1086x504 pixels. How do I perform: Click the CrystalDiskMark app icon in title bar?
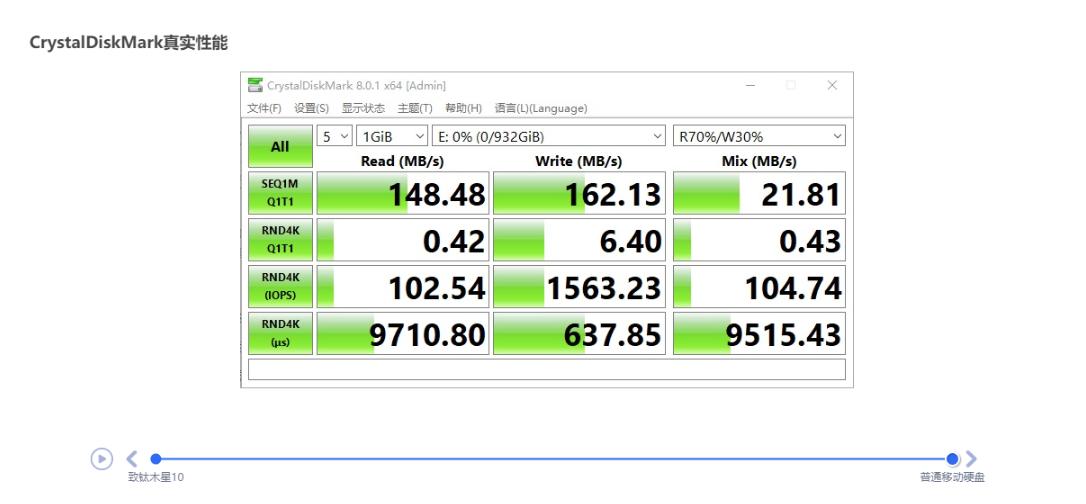coord(256,85)
